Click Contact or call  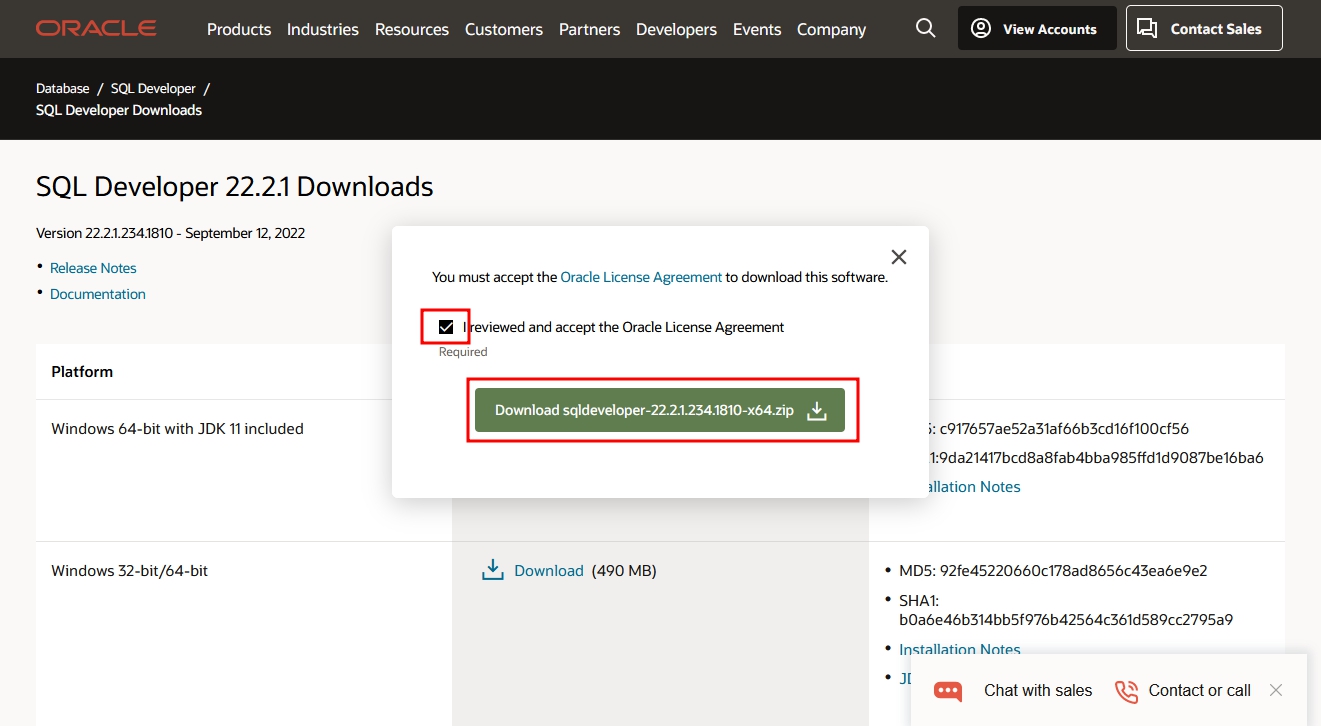pyautogui.click(x=1200, y=690)
